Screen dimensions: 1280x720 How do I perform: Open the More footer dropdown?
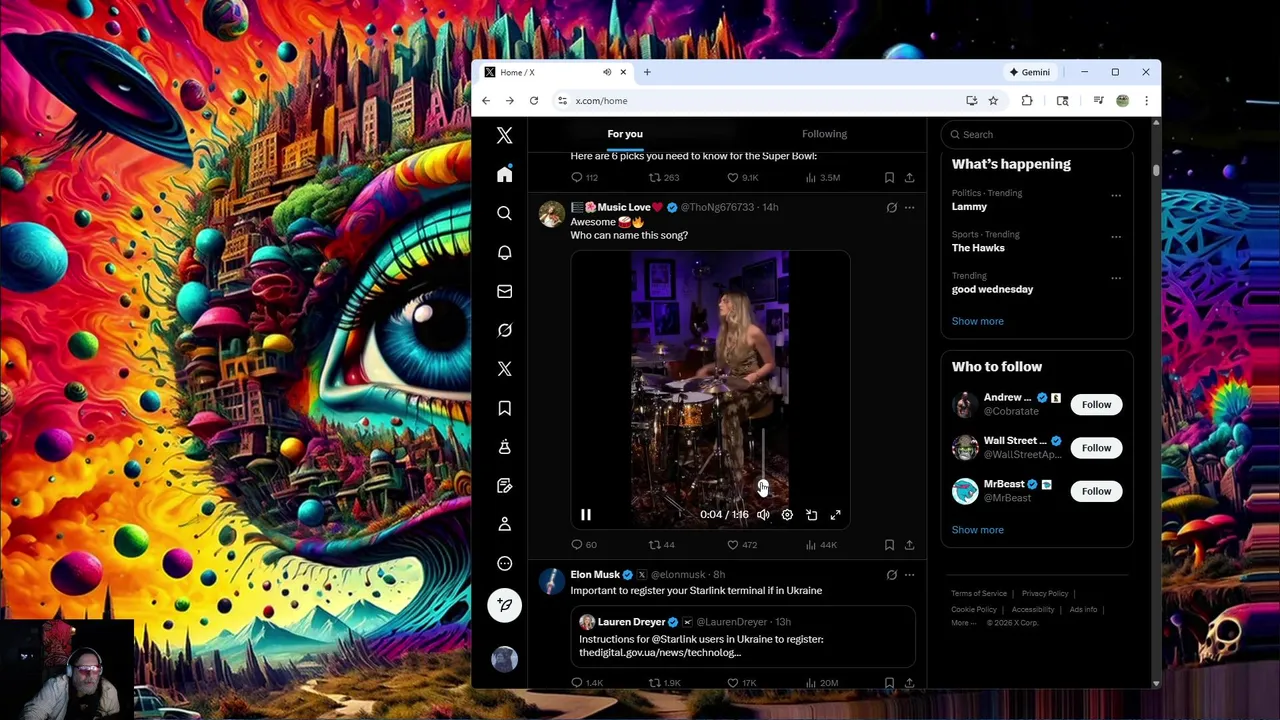(x=962, y=623)
